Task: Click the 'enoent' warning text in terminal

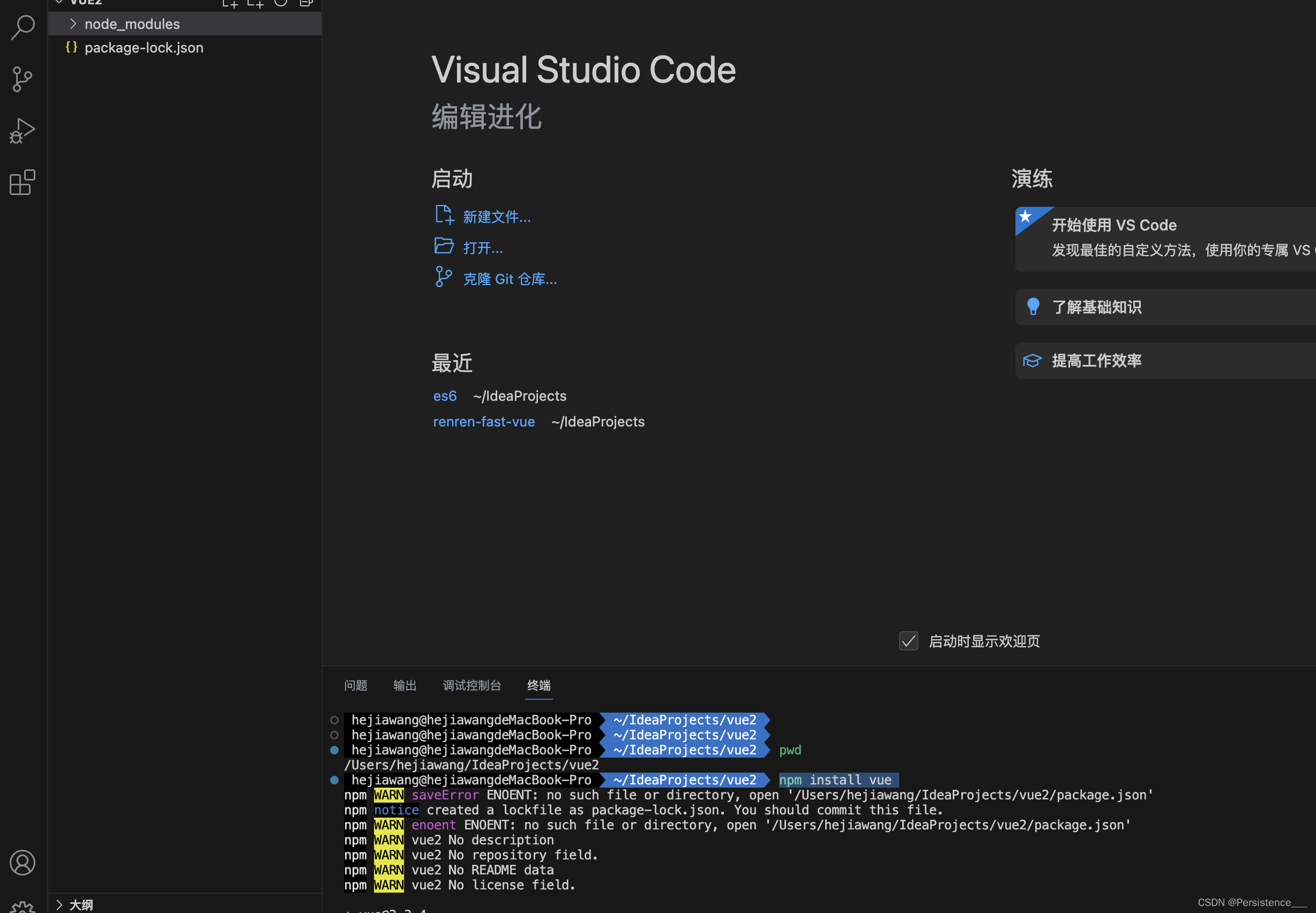Action: 433,825
